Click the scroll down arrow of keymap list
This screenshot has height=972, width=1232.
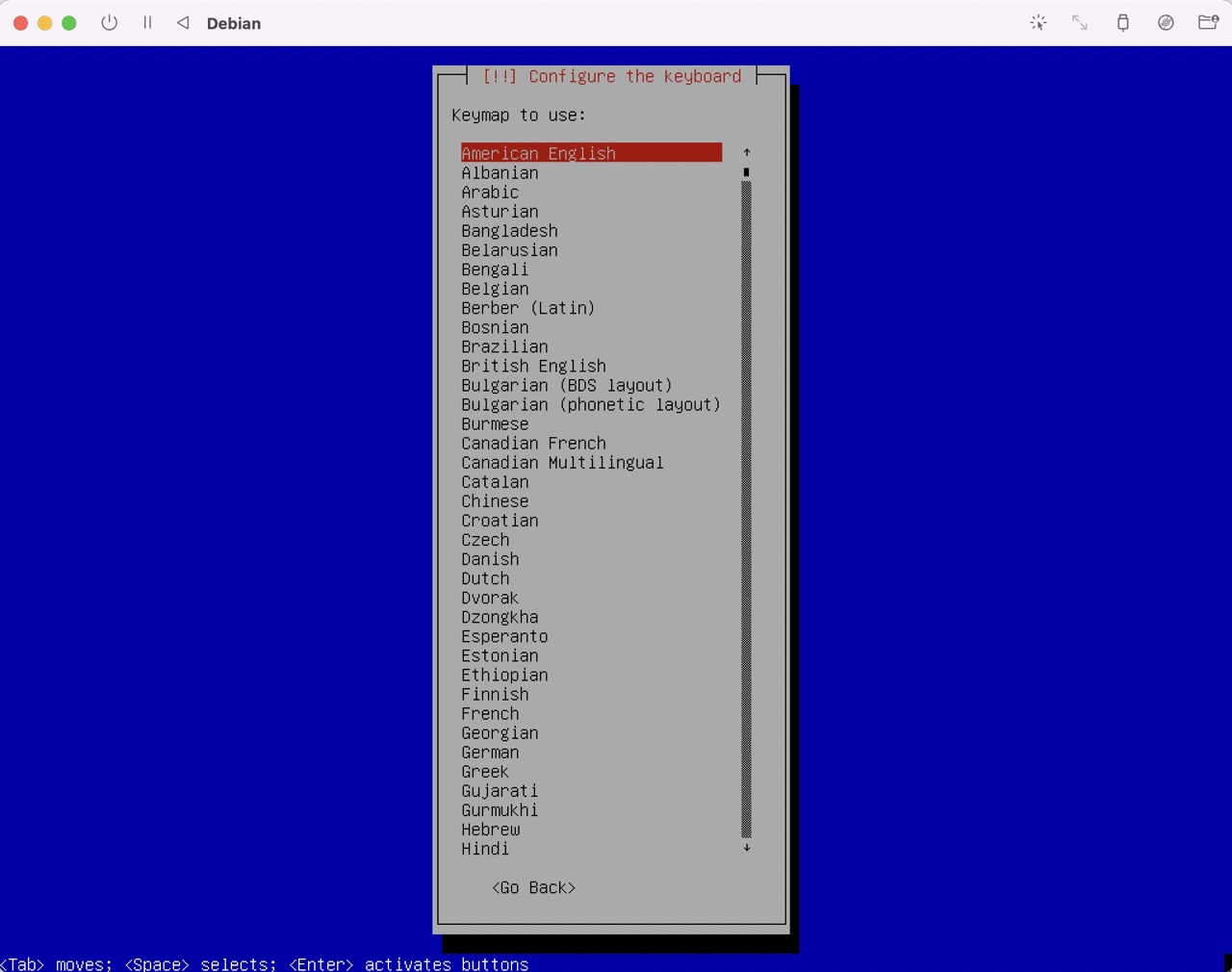coord(746,848)
